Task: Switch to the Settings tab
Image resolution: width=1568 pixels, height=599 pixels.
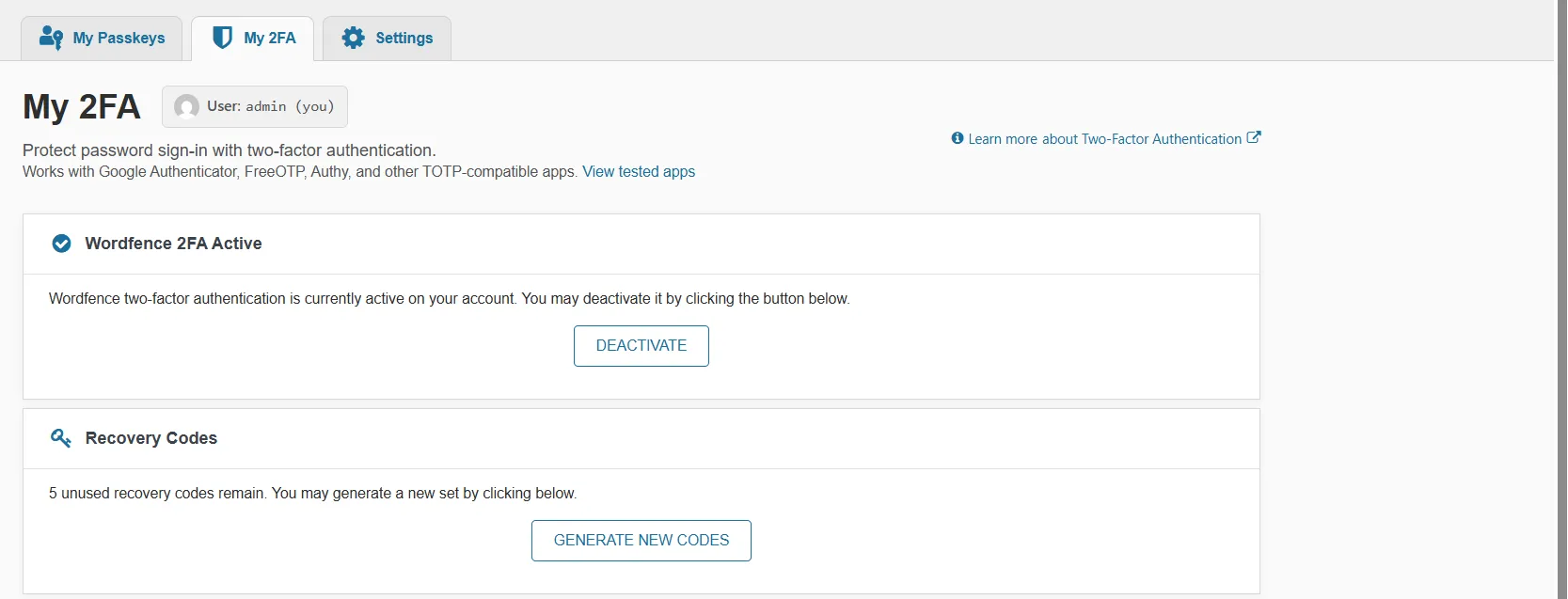Action: pos(387,38)
